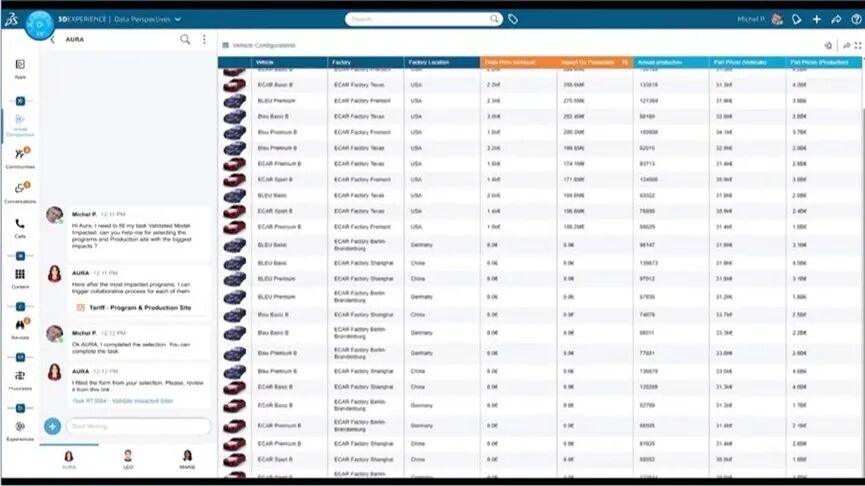Open Content grid in the sidebar
Screen dimensions: 865x486
click(20, 278)
